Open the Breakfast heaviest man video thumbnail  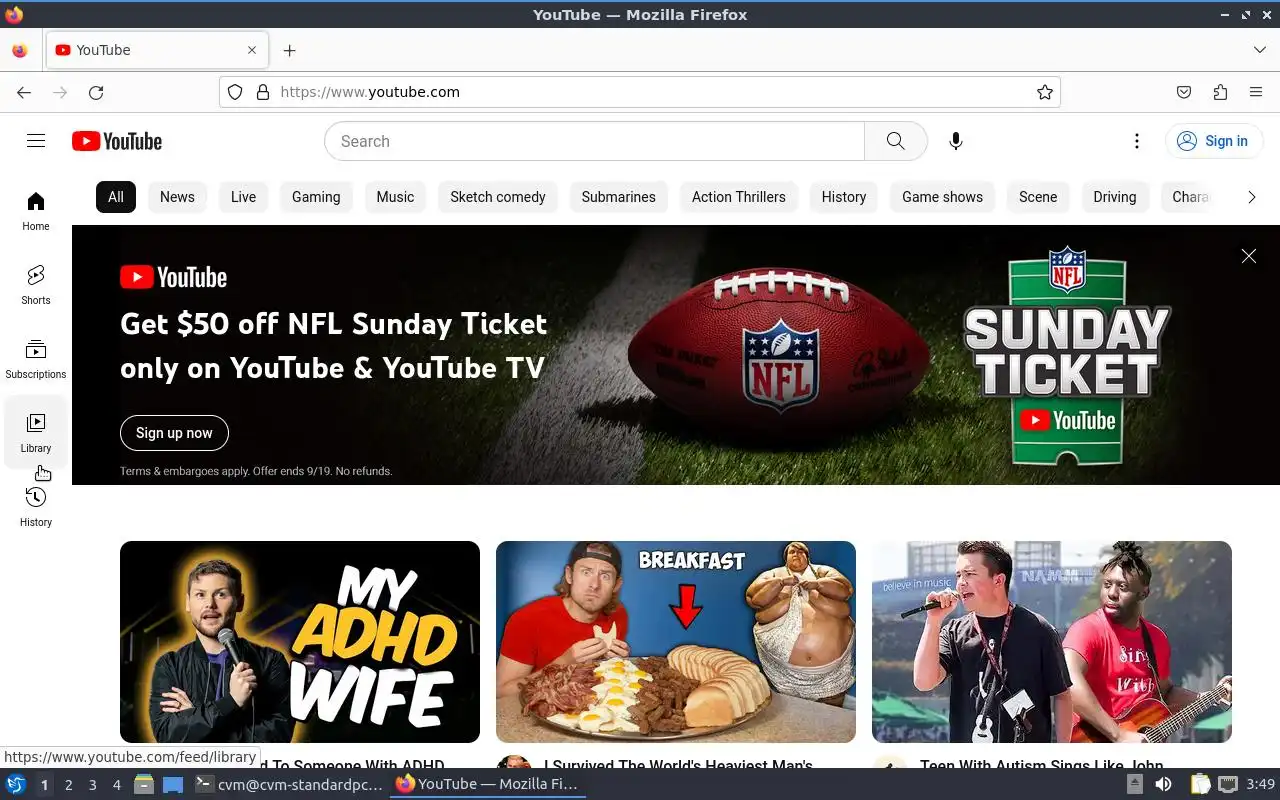pyautogui.click(x=676, y=642)
